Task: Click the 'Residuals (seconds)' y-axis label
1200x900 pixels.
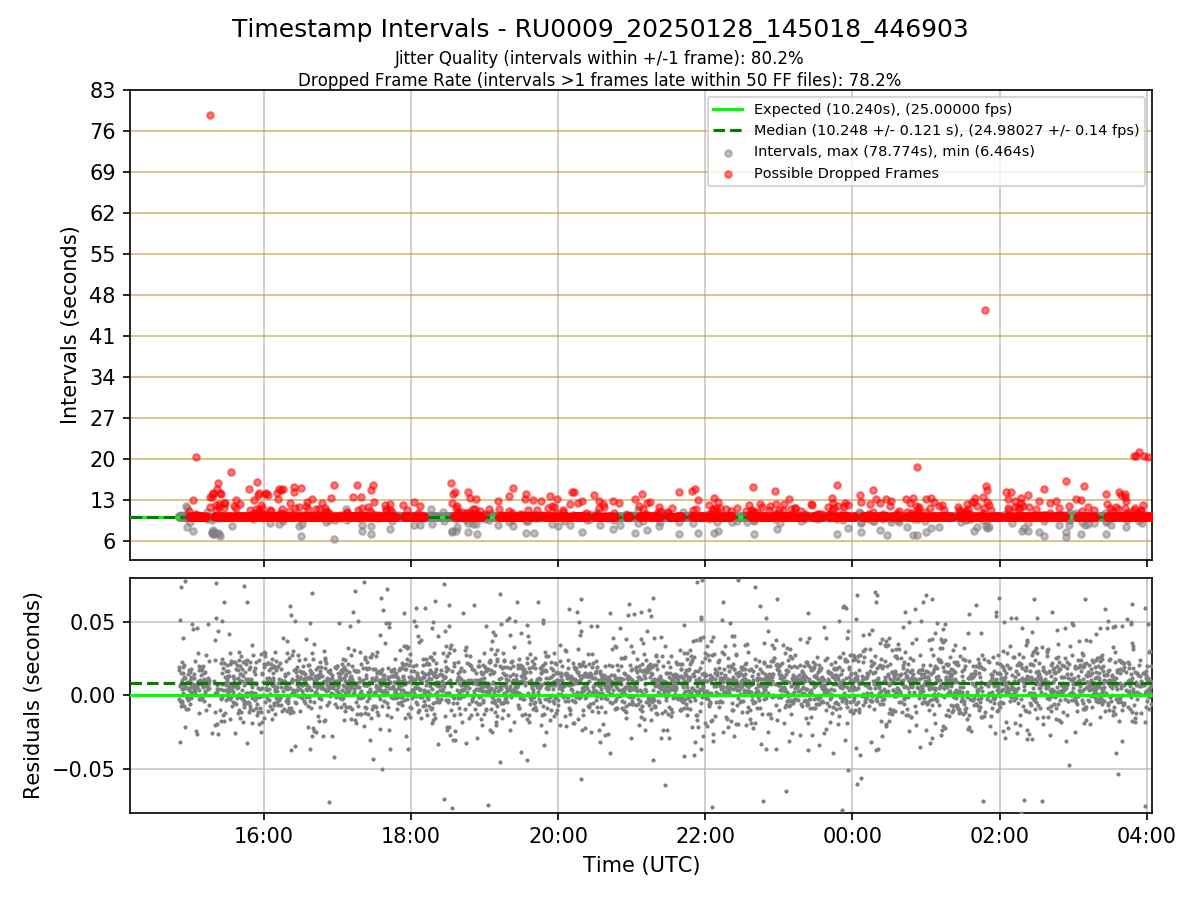Action: [x=33, y=695]
